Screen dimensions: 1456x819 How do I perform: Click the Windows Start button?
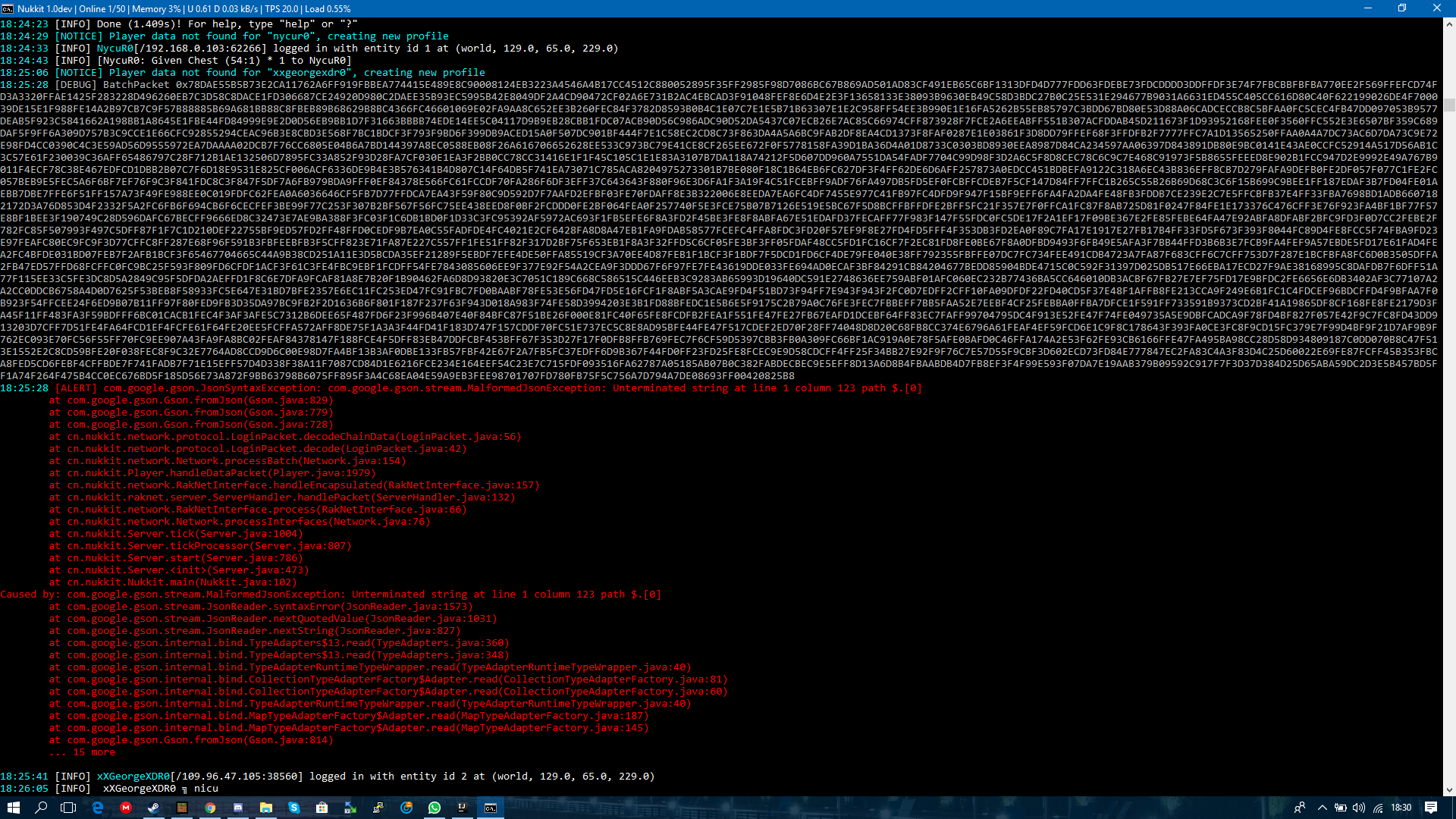click(x=13, y=808)
